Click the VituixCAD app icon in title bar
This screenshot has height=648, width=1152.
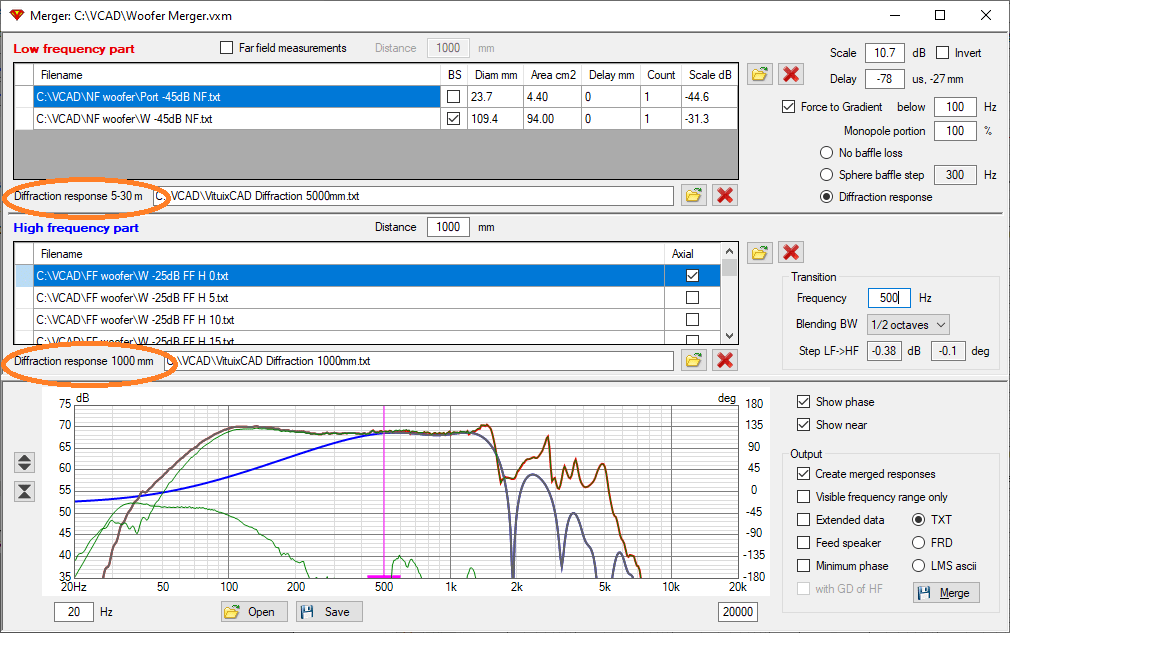coord(16,15)
